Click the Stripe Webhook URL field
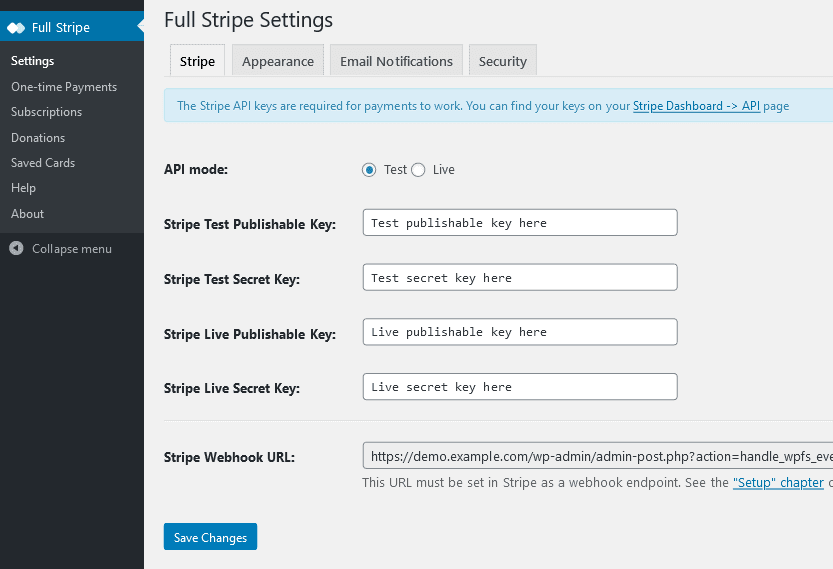The height and width of the screenshot is (569, 833). click(x=598, y=456)
